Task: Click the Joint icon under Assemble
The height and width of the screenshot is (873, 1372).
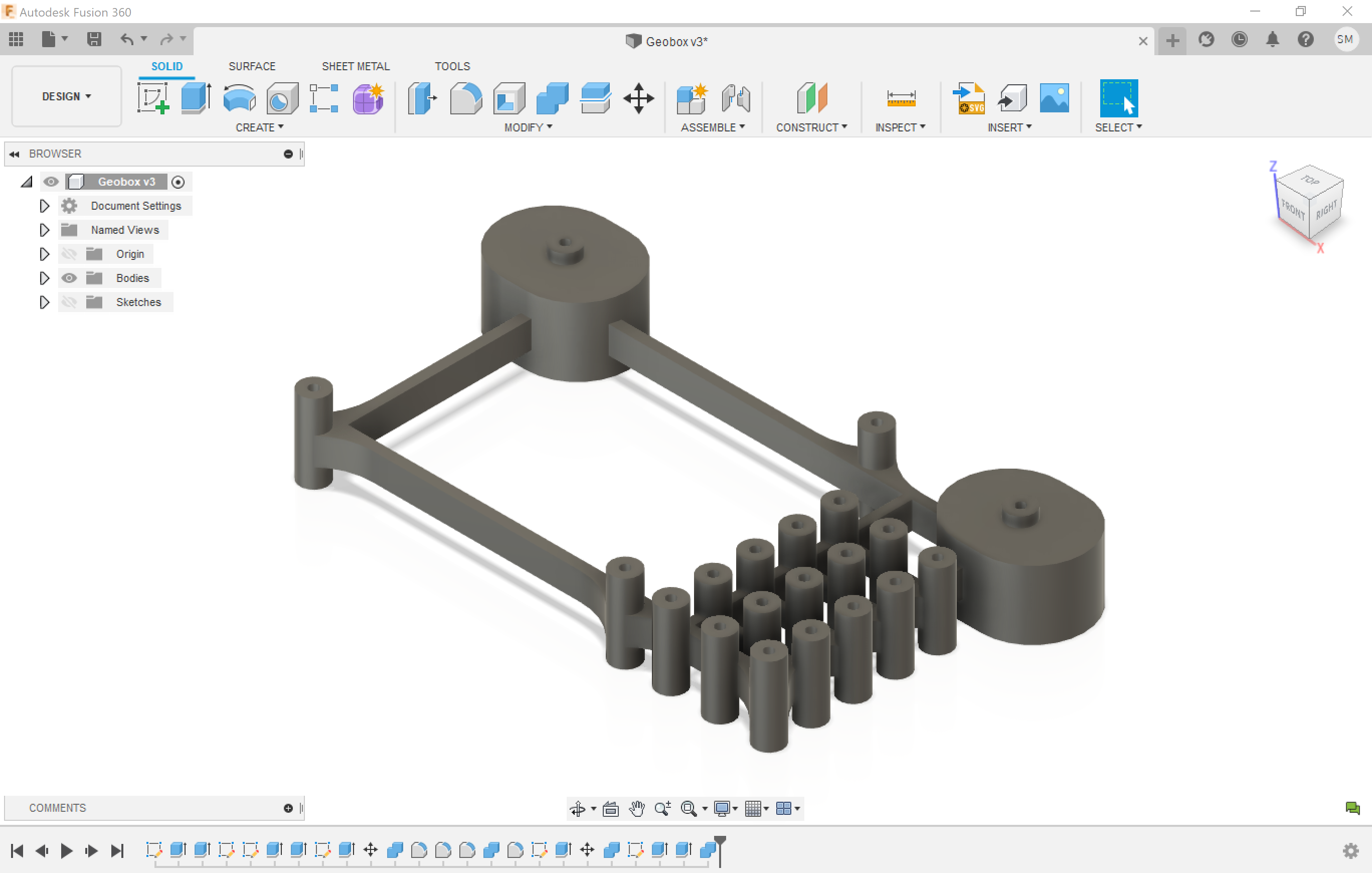Action: tap(736, 98)
